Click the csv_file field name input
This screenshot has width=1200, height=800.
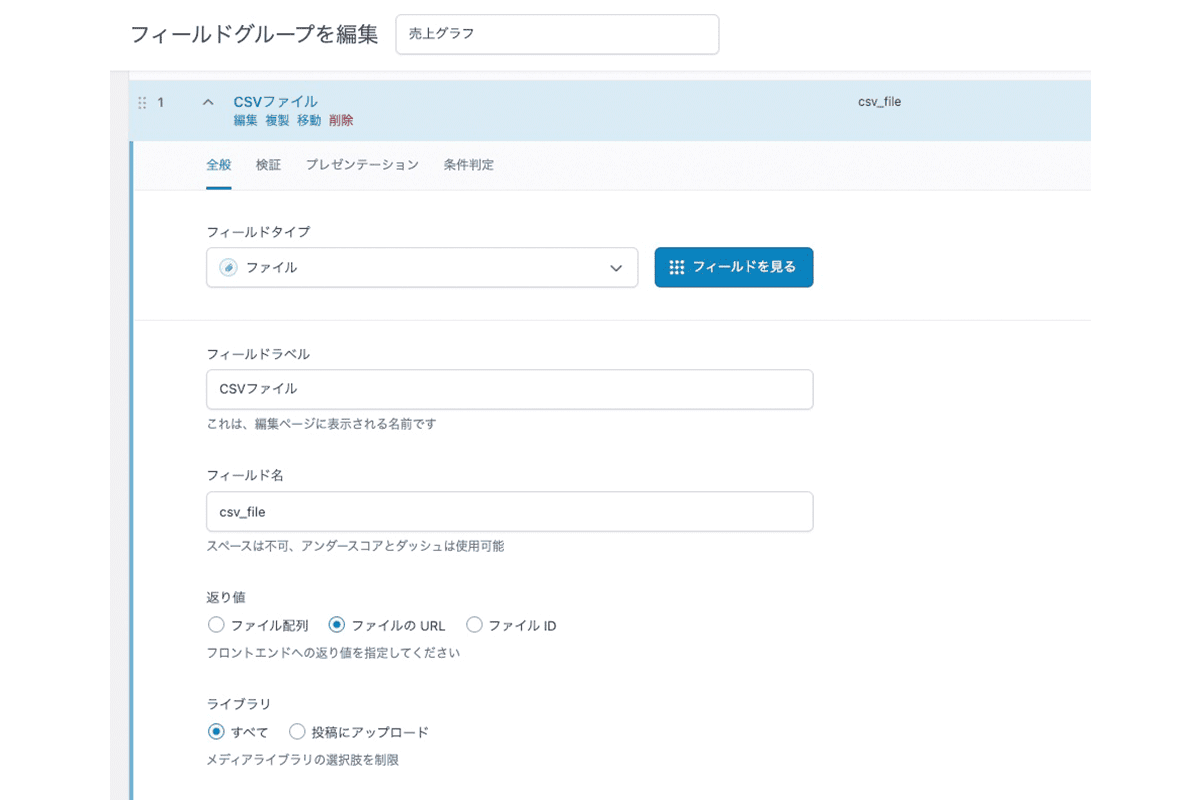click(510, 511)
